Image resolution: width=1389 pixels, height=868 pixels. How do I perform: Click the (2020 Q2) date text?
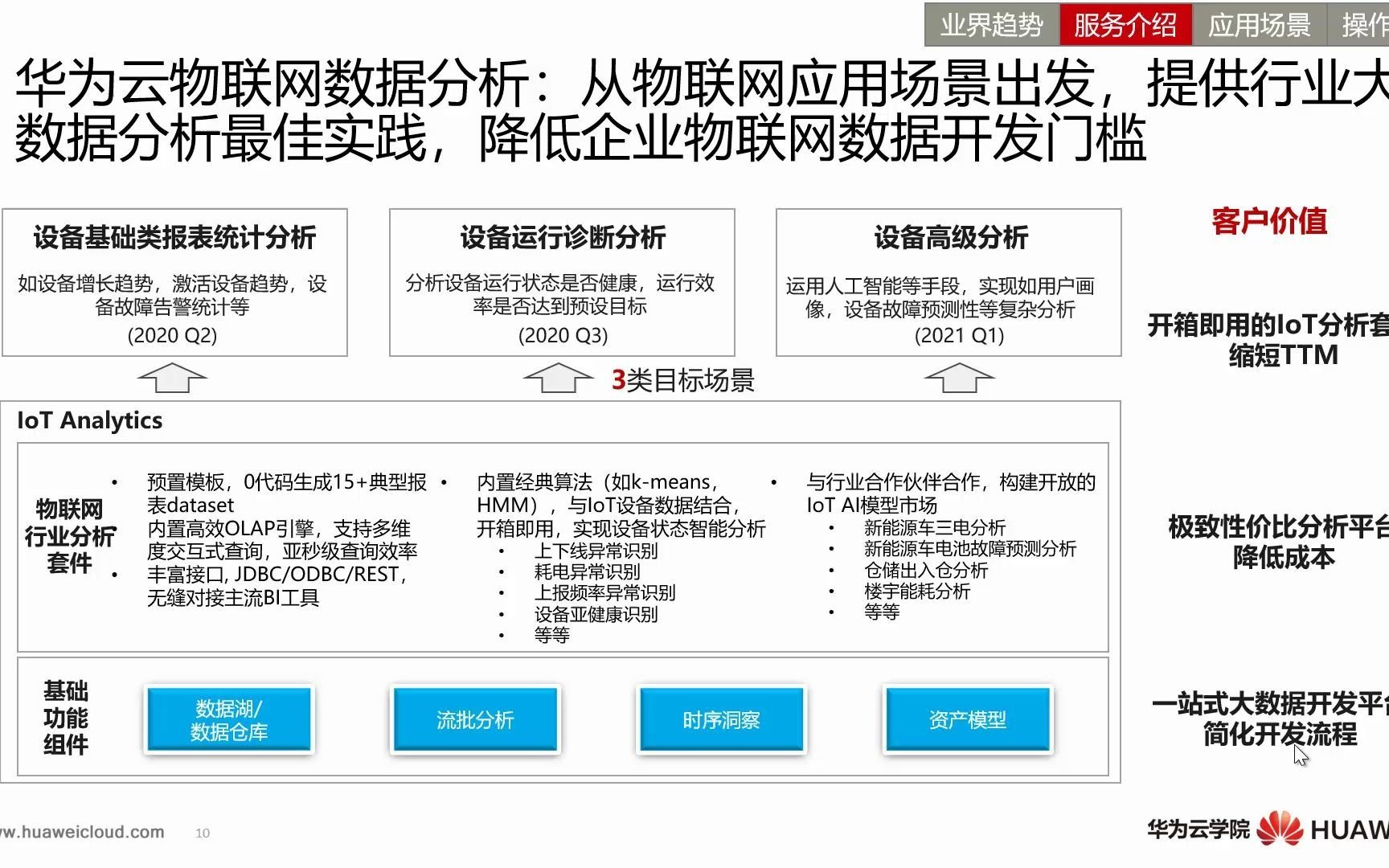click(x=172, y=335)
